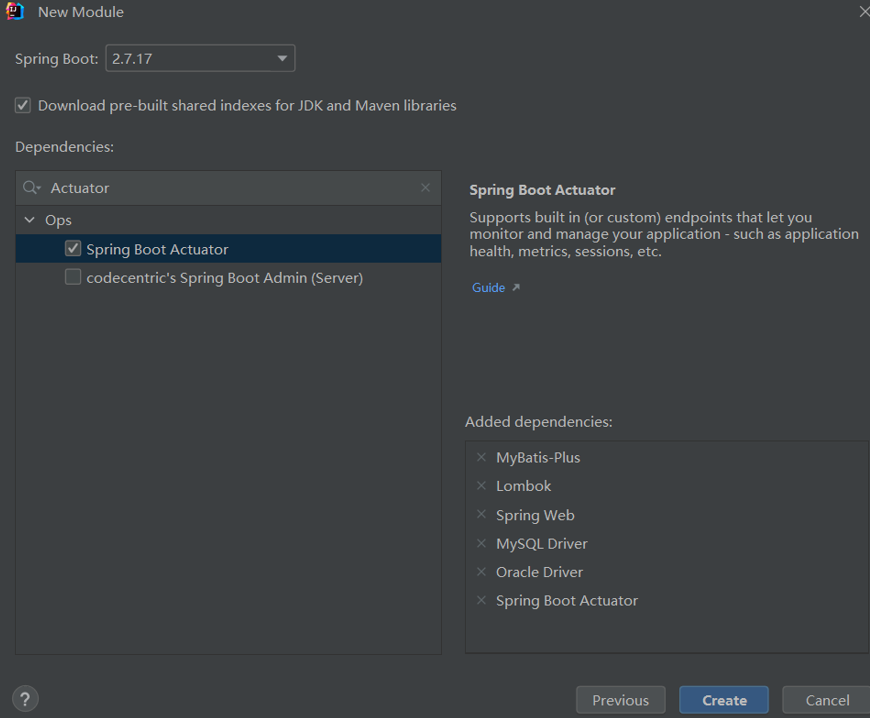Click the search magnifier icon
Image resolution: width=870 pixels, height=718 pixels.
click(30, 188)
